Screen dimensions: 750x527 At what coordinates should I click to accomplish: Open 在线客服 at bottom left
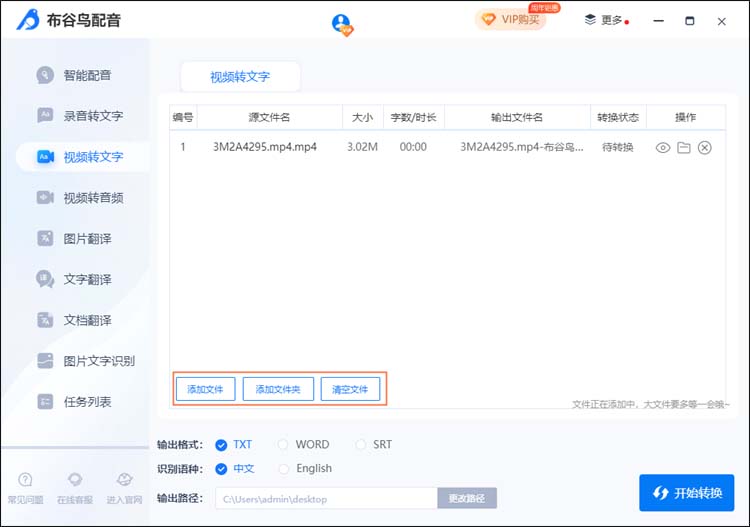74,488
